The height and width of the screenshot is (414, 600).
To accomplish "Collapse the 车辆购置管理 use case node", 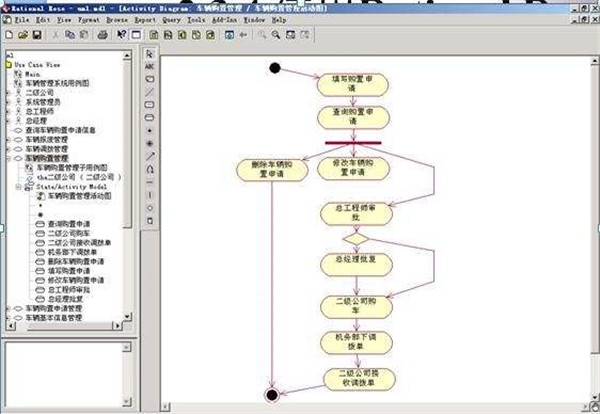I will 8,158.
